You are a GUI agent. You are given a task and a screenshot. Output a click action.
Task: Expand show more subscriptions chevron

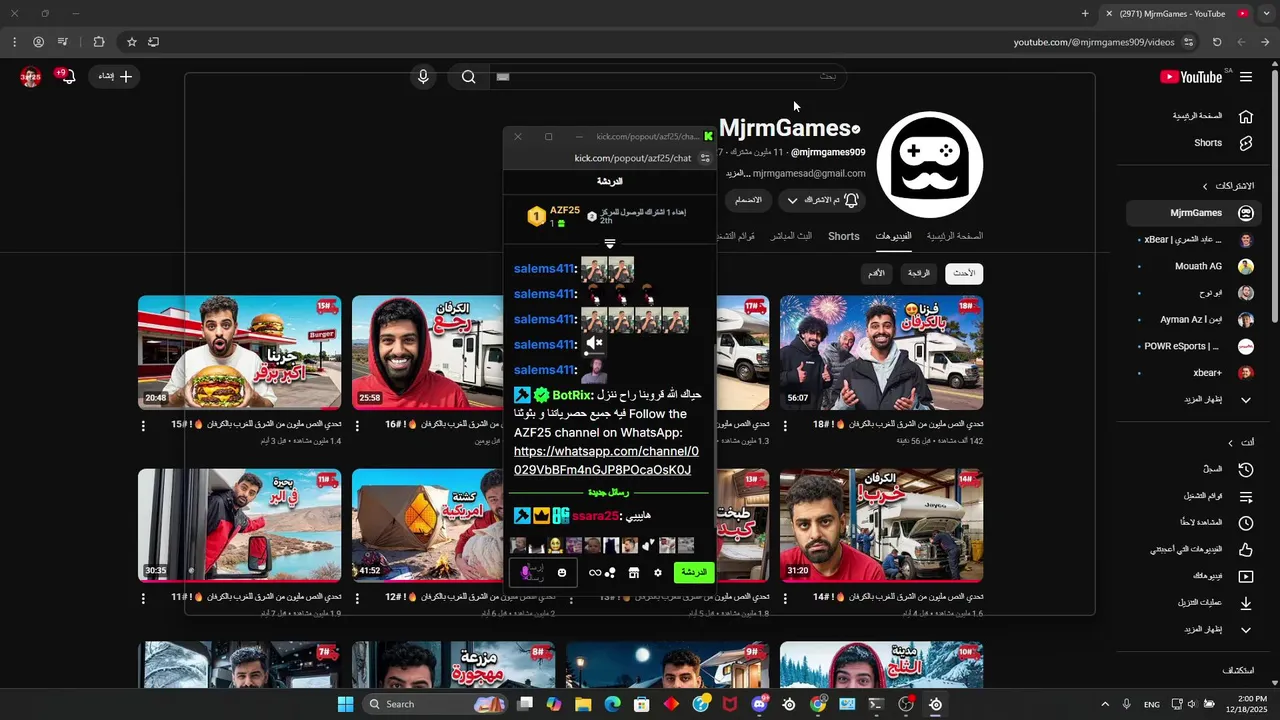point(1245,400)
